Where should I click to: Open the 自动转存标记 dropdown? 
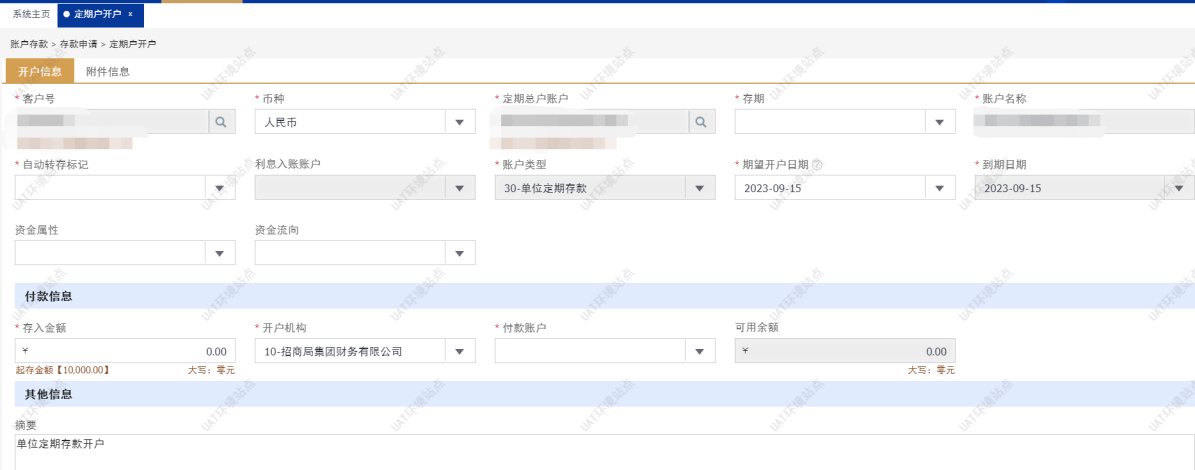coord(219,188)
